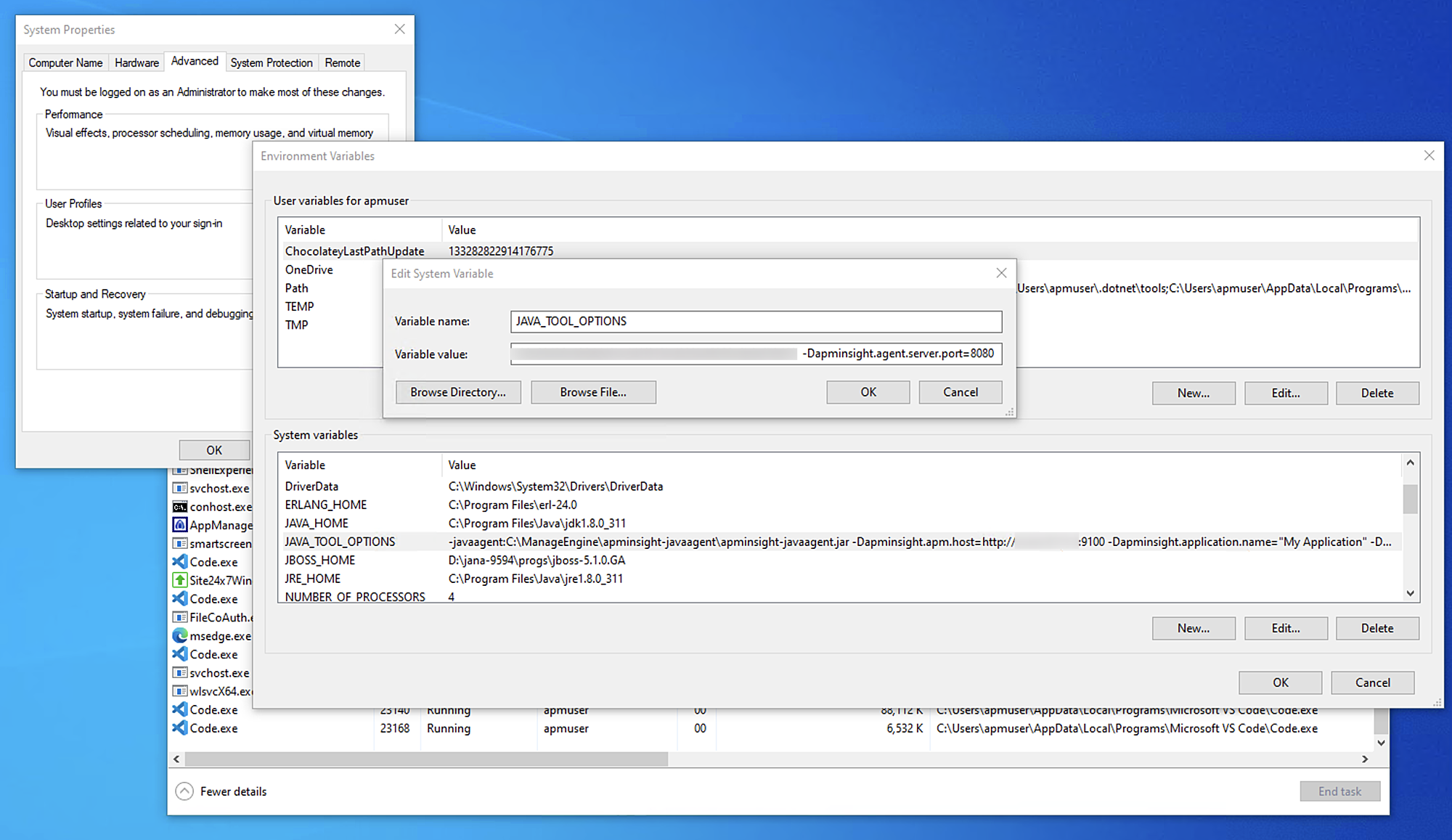This screenshot has width=1452, height=840.
Task: Open the System Protection tab
Action: 272,62
